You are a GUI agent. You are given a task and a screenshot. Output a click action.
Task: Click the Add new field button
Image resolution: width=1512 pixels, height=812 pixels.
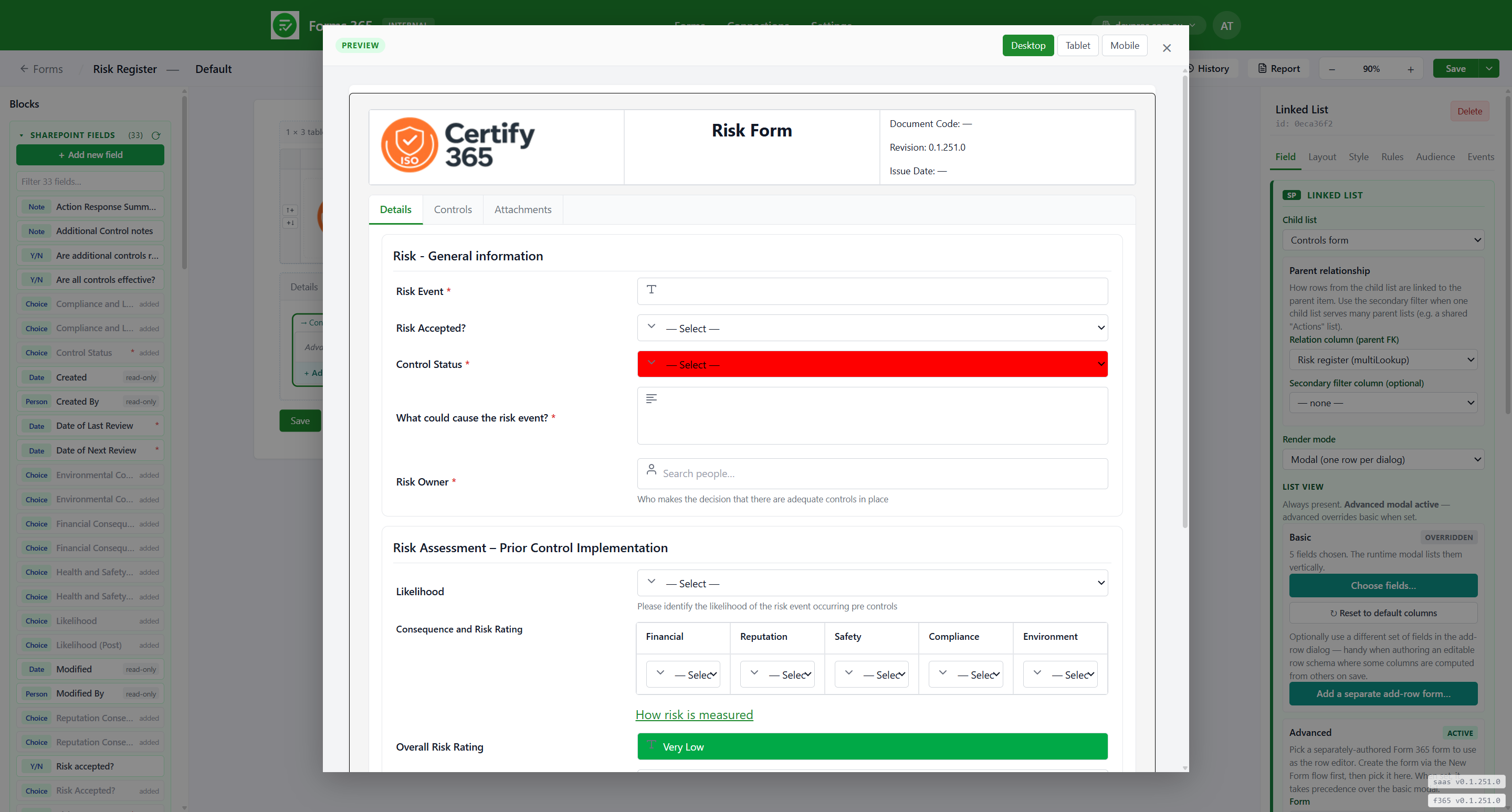click(90, 155)
